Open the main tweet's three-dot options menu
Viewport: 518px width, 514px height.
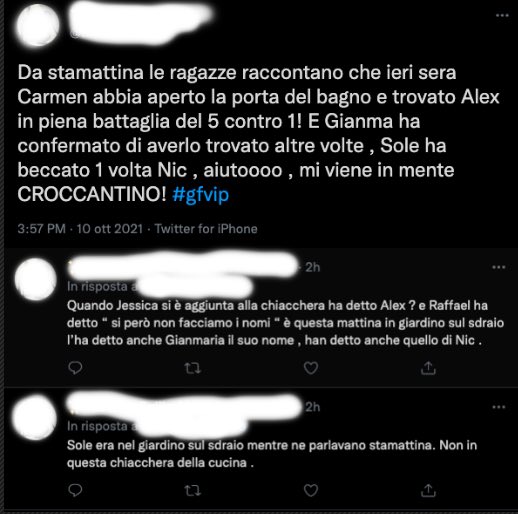pyautogui.click(x=502, y=15)
